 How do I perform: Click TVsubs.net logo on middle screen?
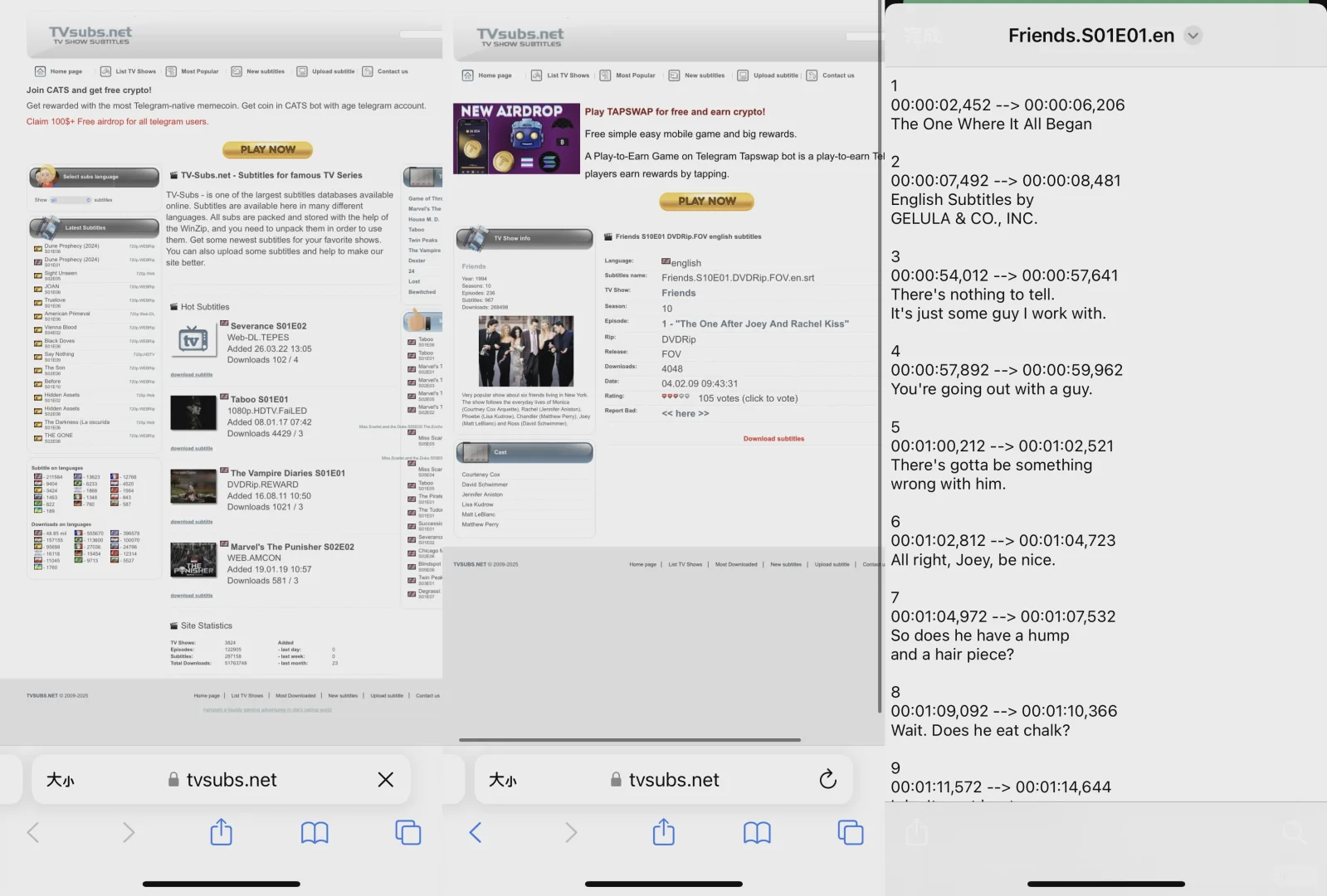pyautogui.click(x=520, y=37)
